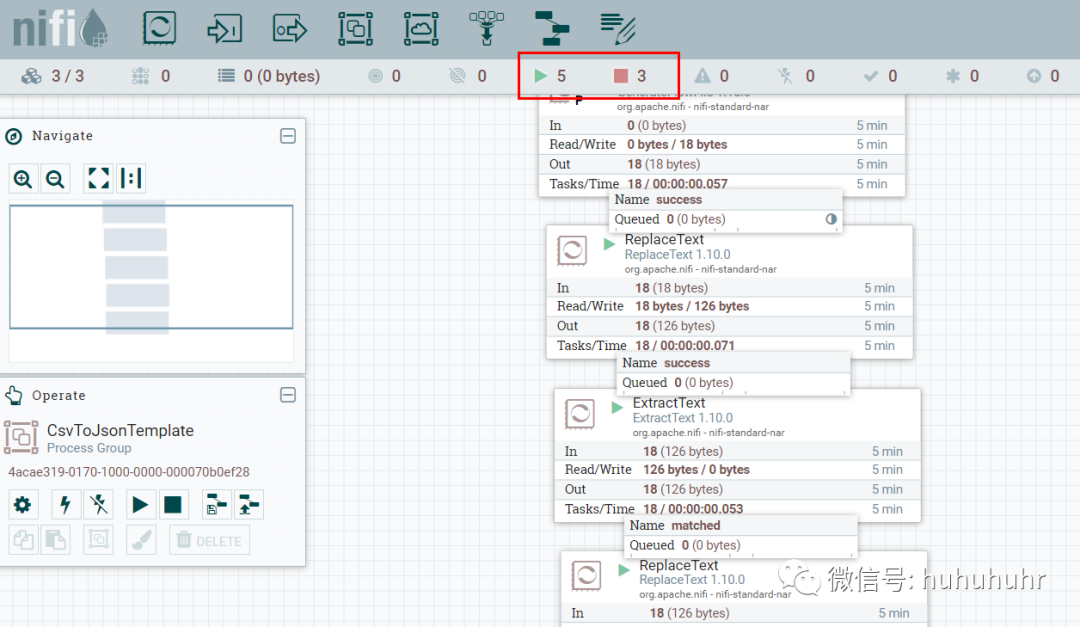Select the Funnel toolbar icon
The image size is (1080, 627).
tap(486, 28)
